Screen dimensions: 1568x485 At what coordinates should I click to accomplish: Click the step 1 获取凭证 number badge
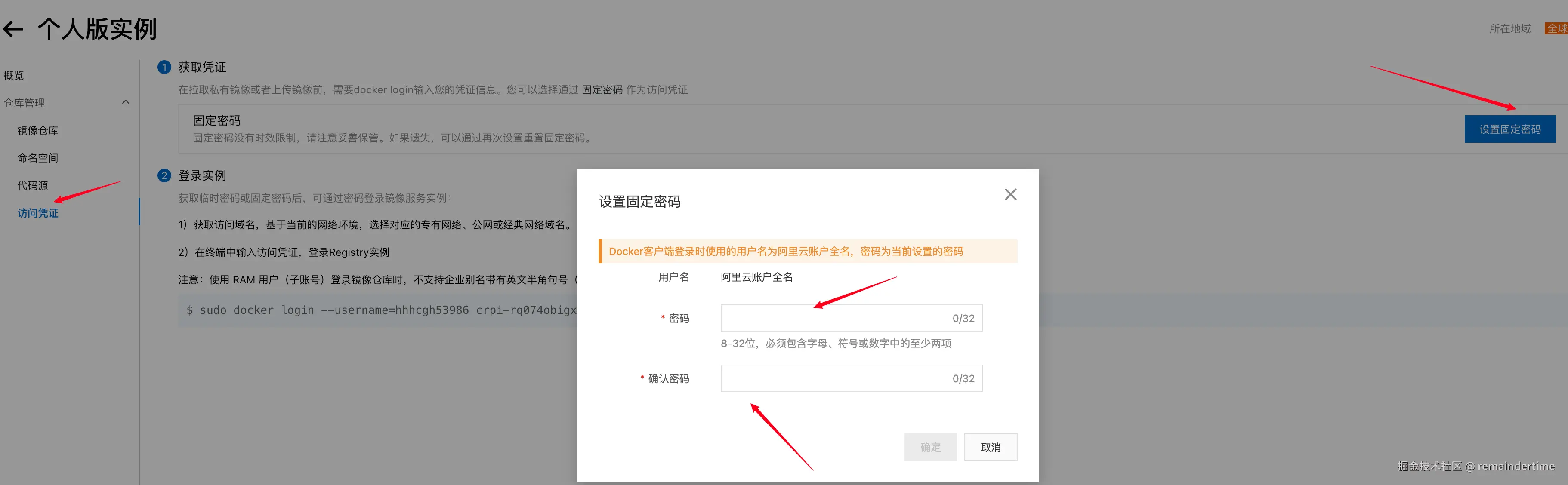(164, 67)
